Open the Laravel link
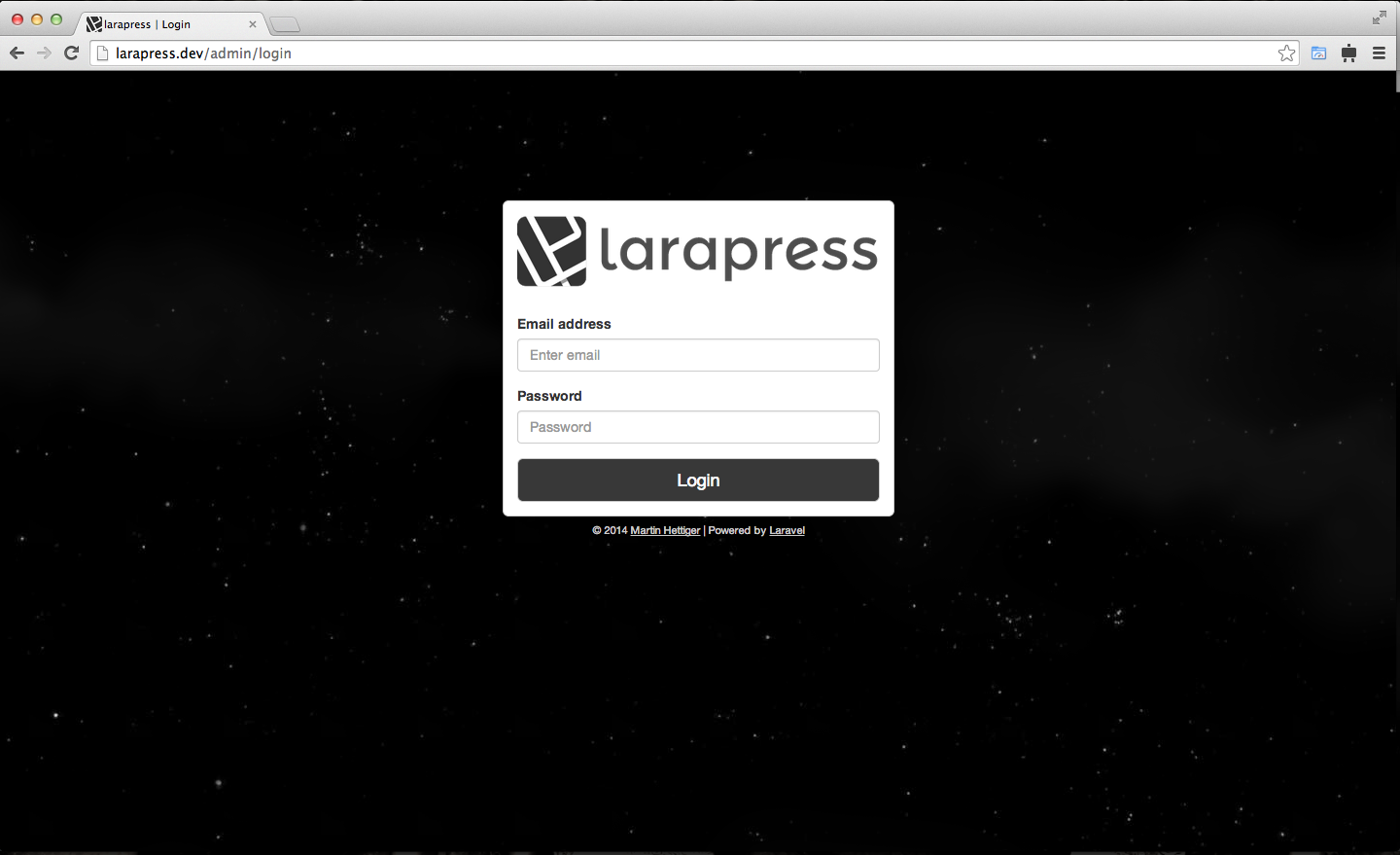1400x855 pixels. pyautogui.click(x=787, y=530)
